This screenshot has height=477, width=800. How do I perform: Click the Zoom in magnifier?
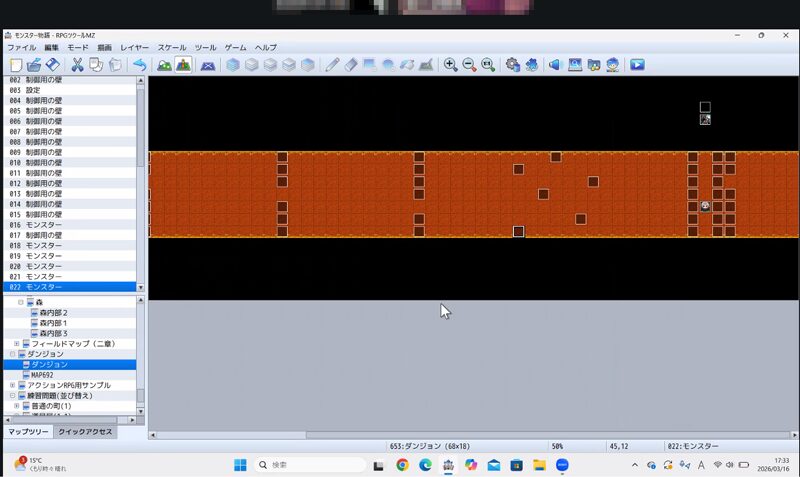[x=450, y=65]
